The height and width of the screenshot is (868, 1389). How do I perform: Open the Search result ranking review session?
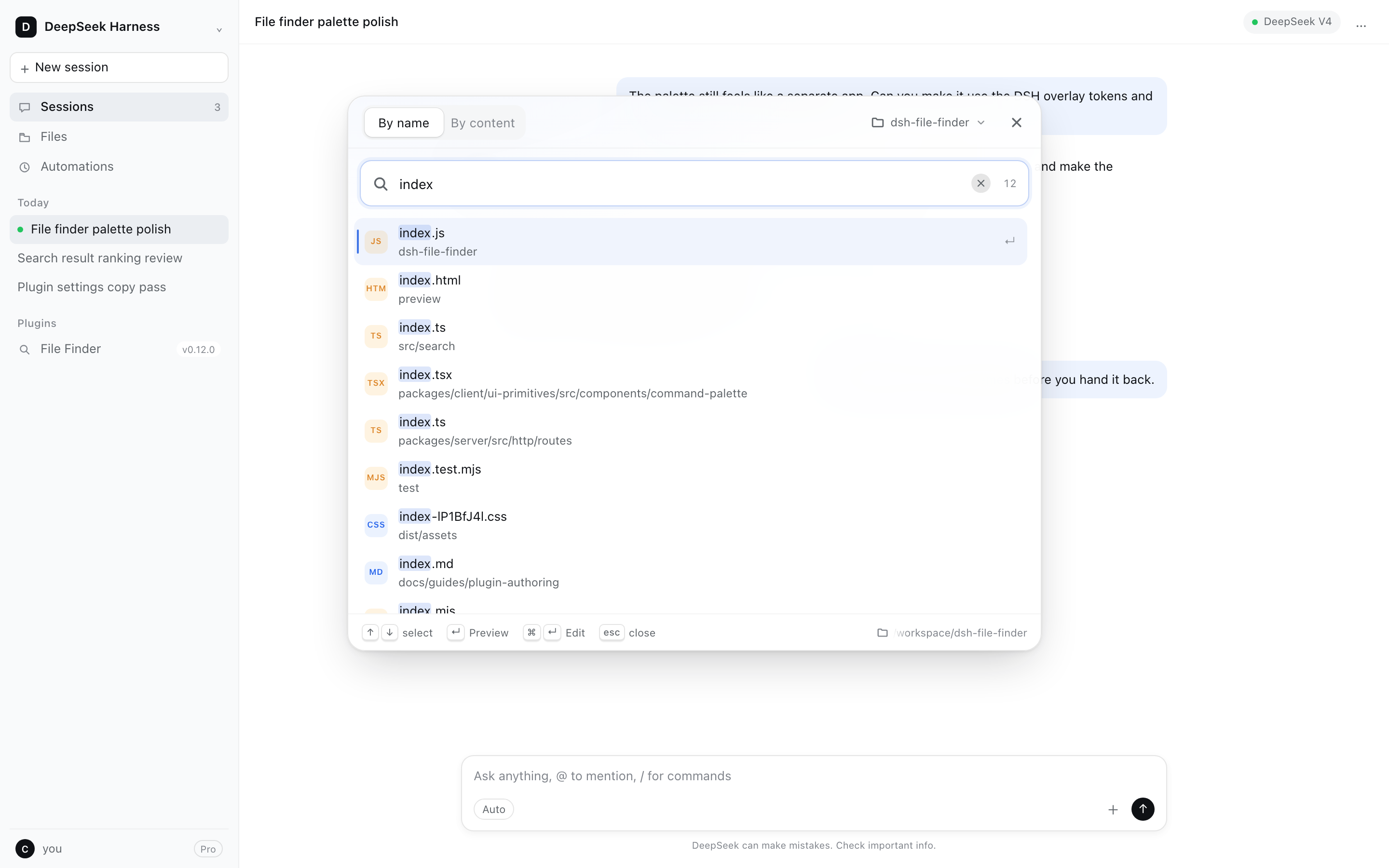119,258
